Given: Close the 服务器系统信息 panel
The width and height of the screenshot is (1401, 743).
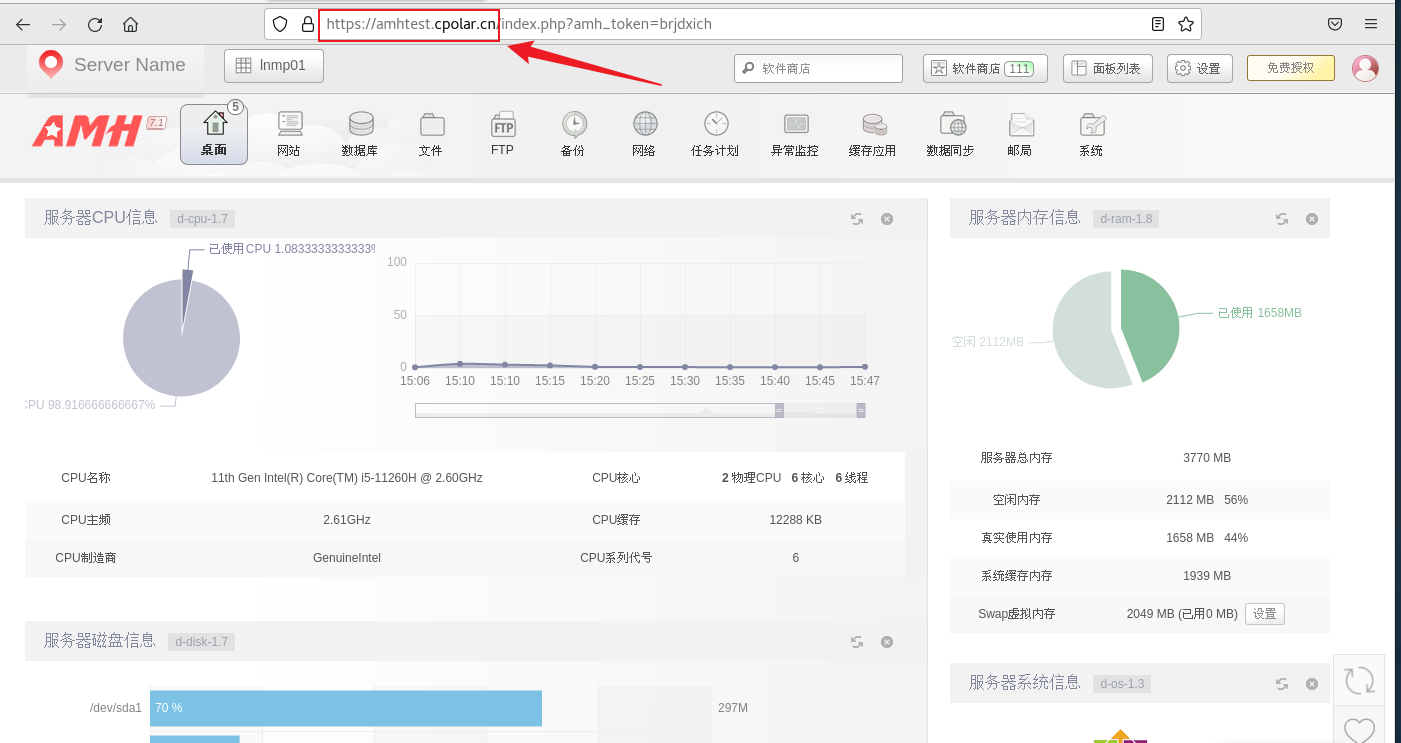Looking at the screenshot, I should point(1312,684).
